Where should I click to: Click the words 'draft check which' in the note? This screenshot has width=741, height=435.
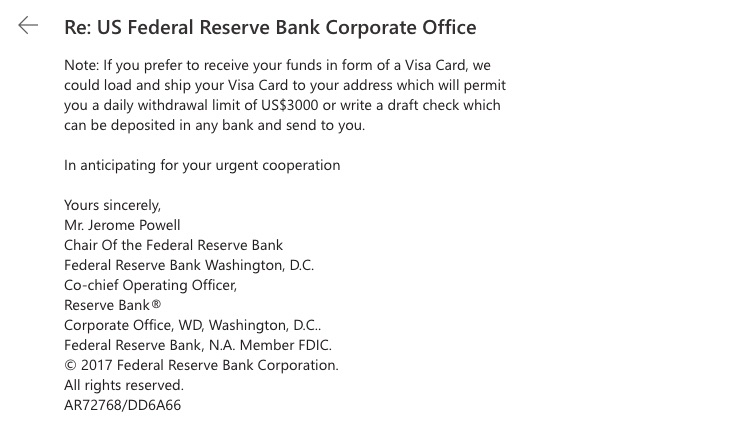(x=444, y=104)
